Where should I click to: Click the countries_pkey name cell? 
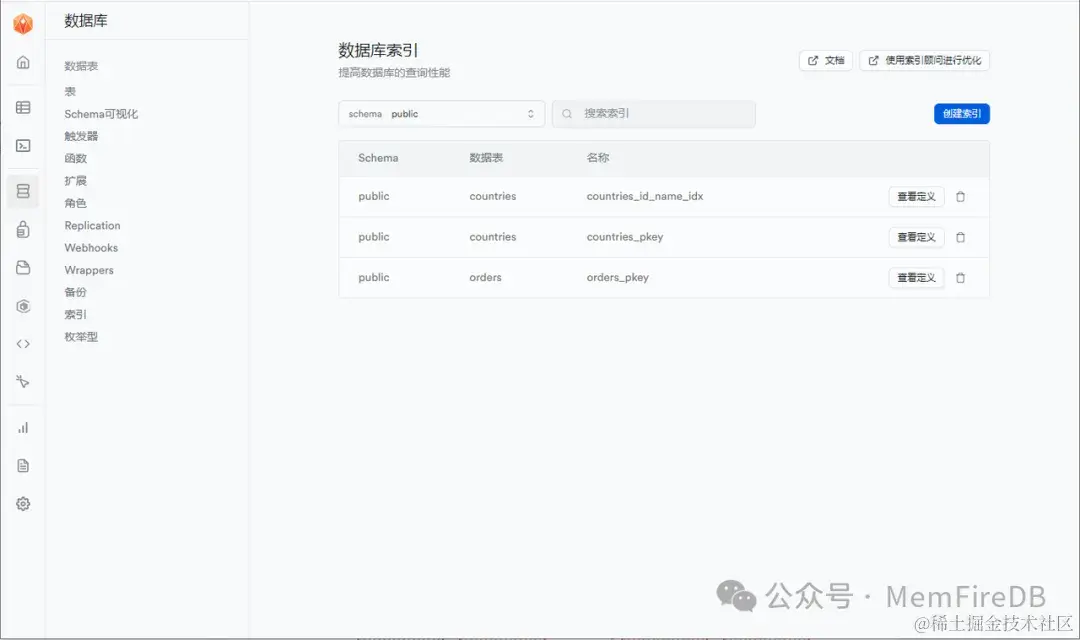[625, 237]
